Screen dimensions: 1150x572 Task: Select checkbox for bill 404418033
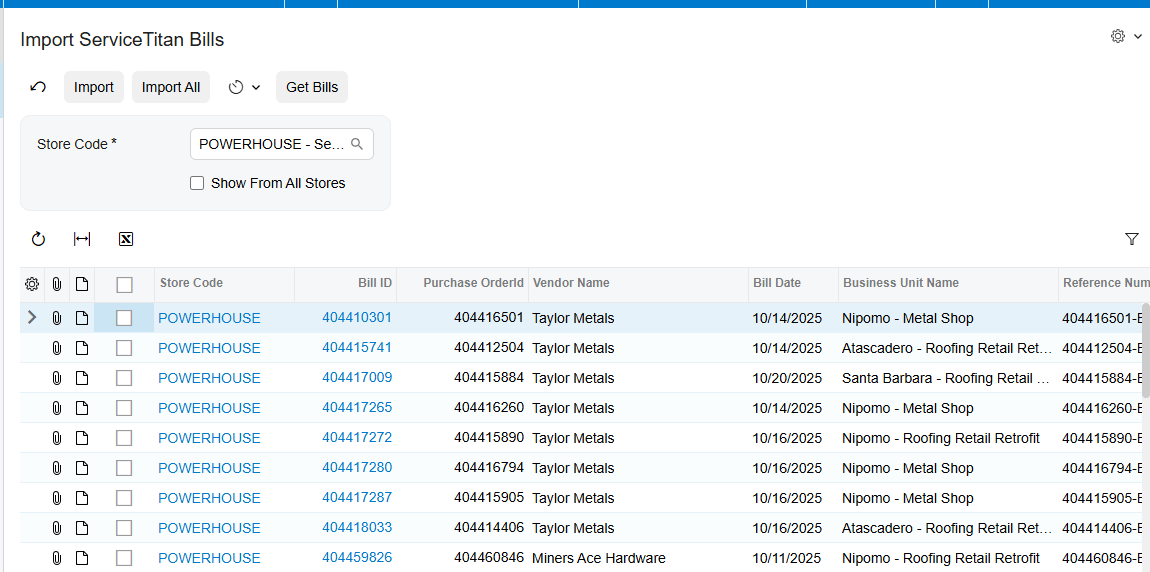click(x=124, y=528)
